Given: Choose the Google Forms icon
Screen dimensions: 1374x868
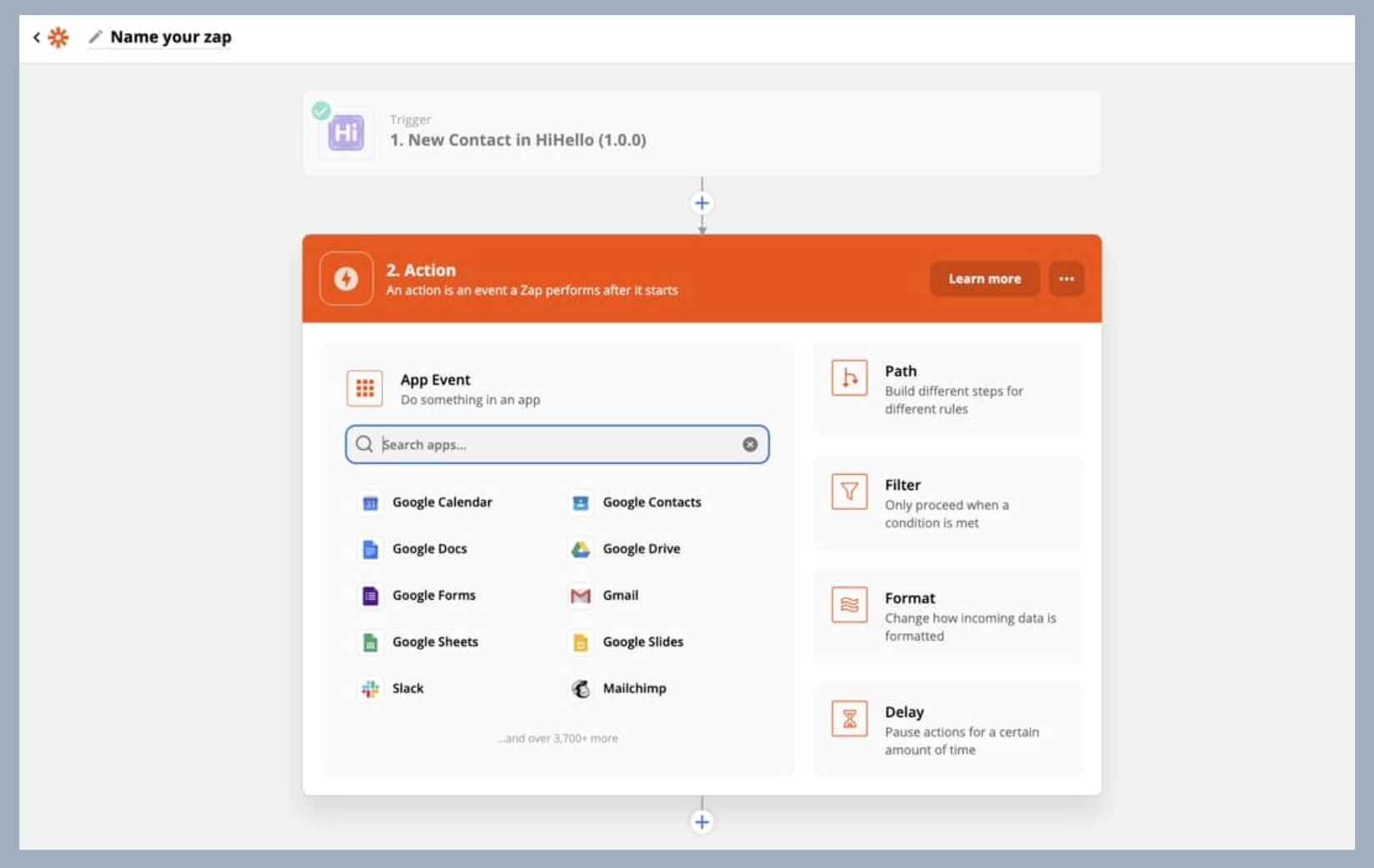Looking at the screenshot, I should 371,596.
